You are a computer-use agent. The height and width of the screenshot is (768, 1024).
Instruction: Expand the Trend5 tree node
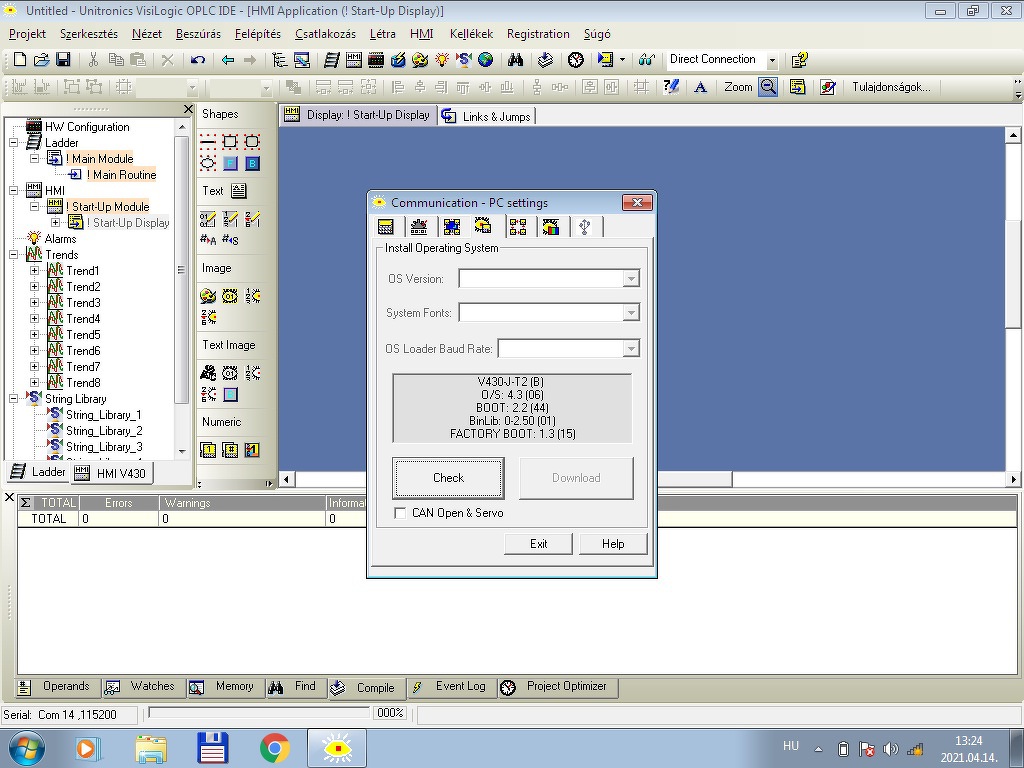click(x=35, y=334)
